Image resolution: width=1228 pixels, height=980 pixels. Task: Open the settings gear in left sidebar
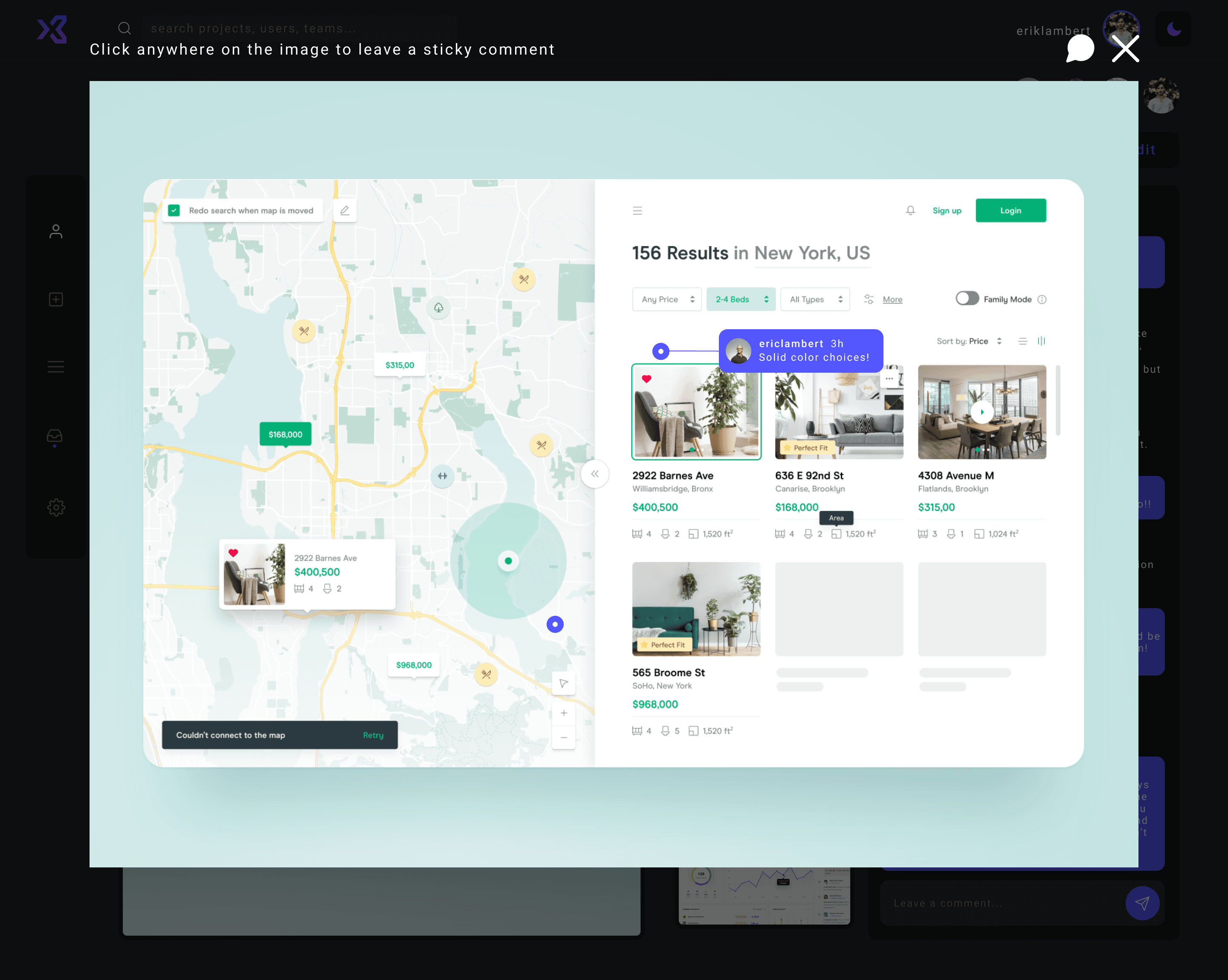[55, 507]
